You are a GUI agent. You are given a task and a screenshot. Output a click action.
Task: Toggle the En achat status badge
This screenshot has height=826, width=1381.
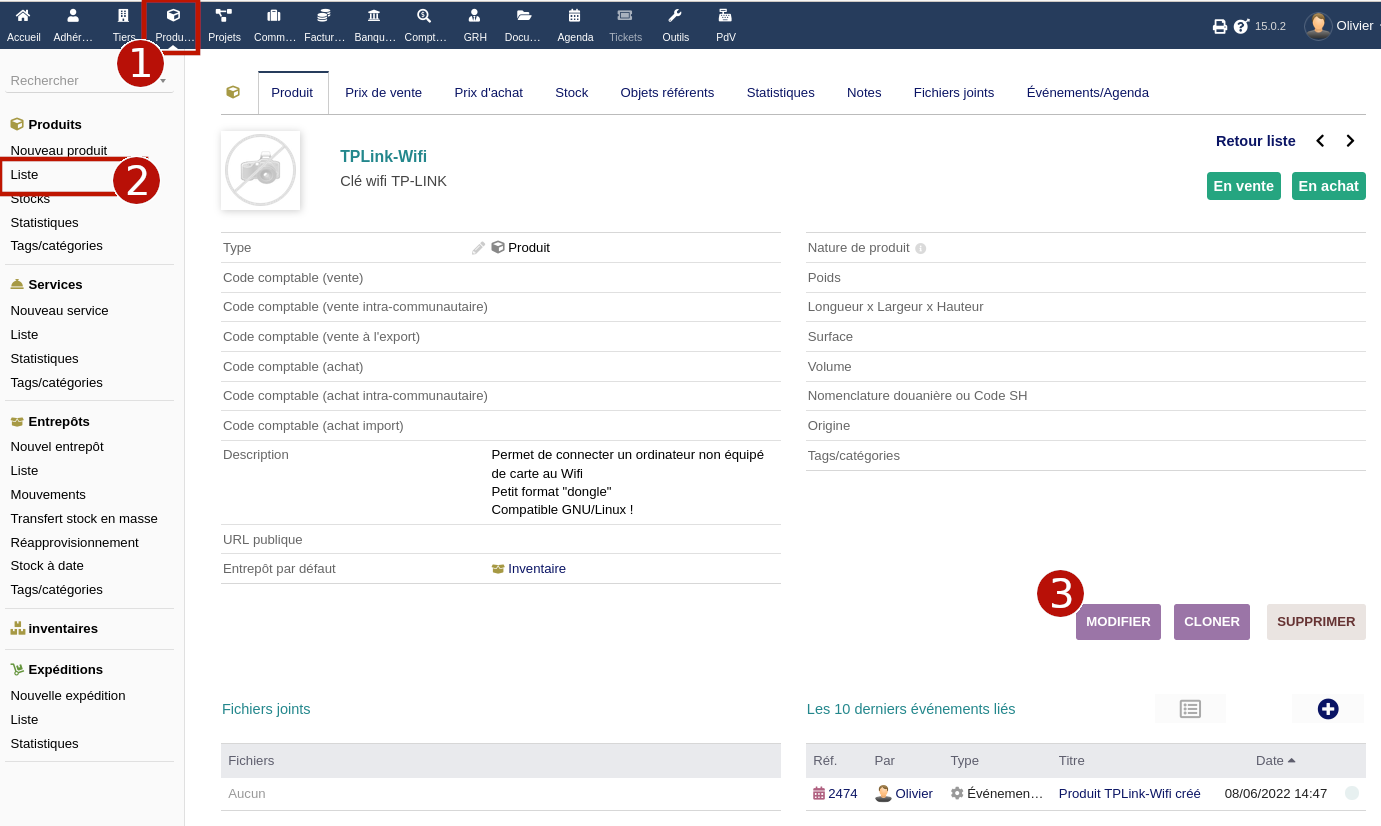click(1329, 186)
